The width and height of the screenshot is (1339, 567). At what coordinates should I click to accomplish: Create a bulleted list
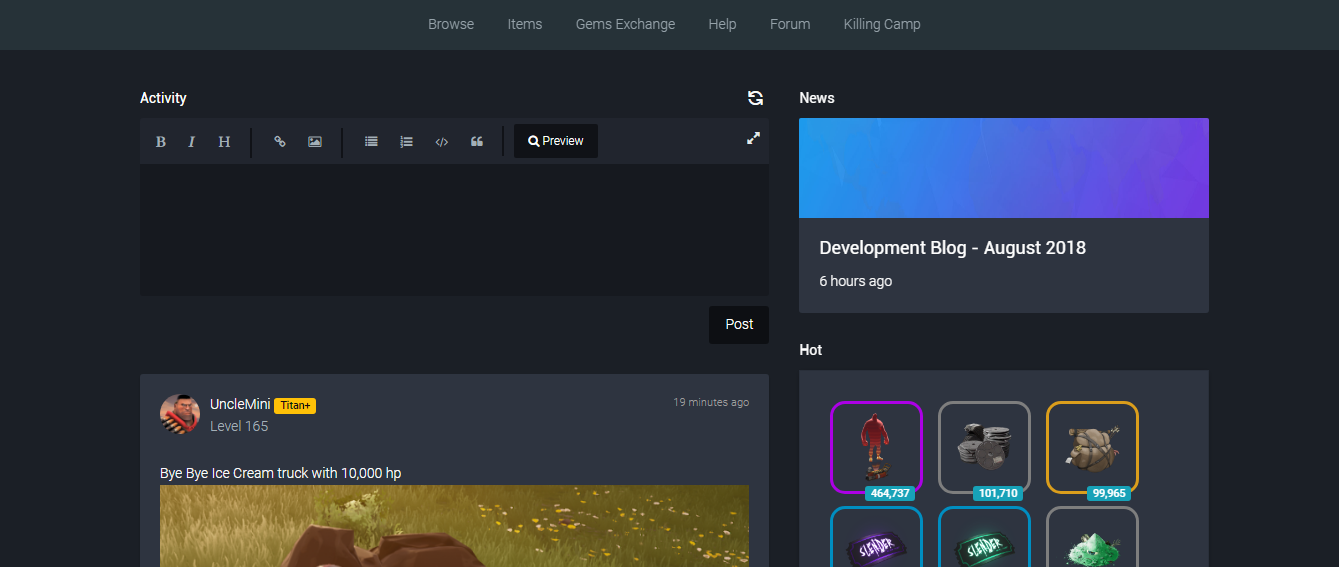tap(371, 142)
